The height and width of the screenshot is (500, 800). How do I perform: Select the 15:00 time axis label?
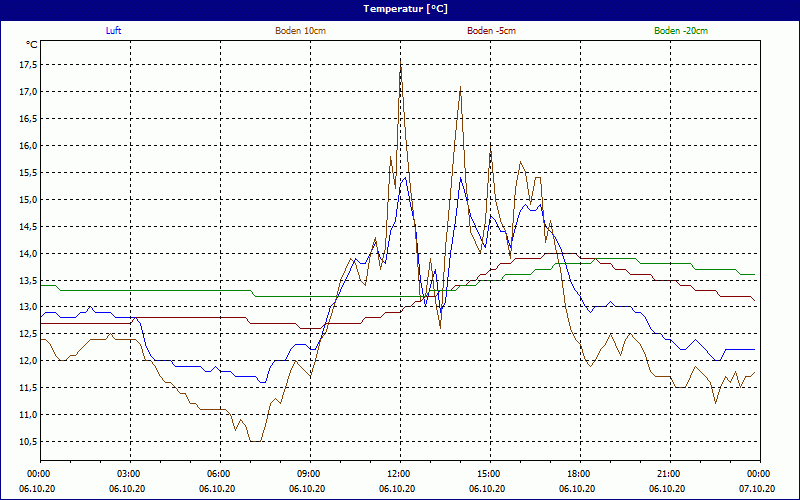coord(489,474)
